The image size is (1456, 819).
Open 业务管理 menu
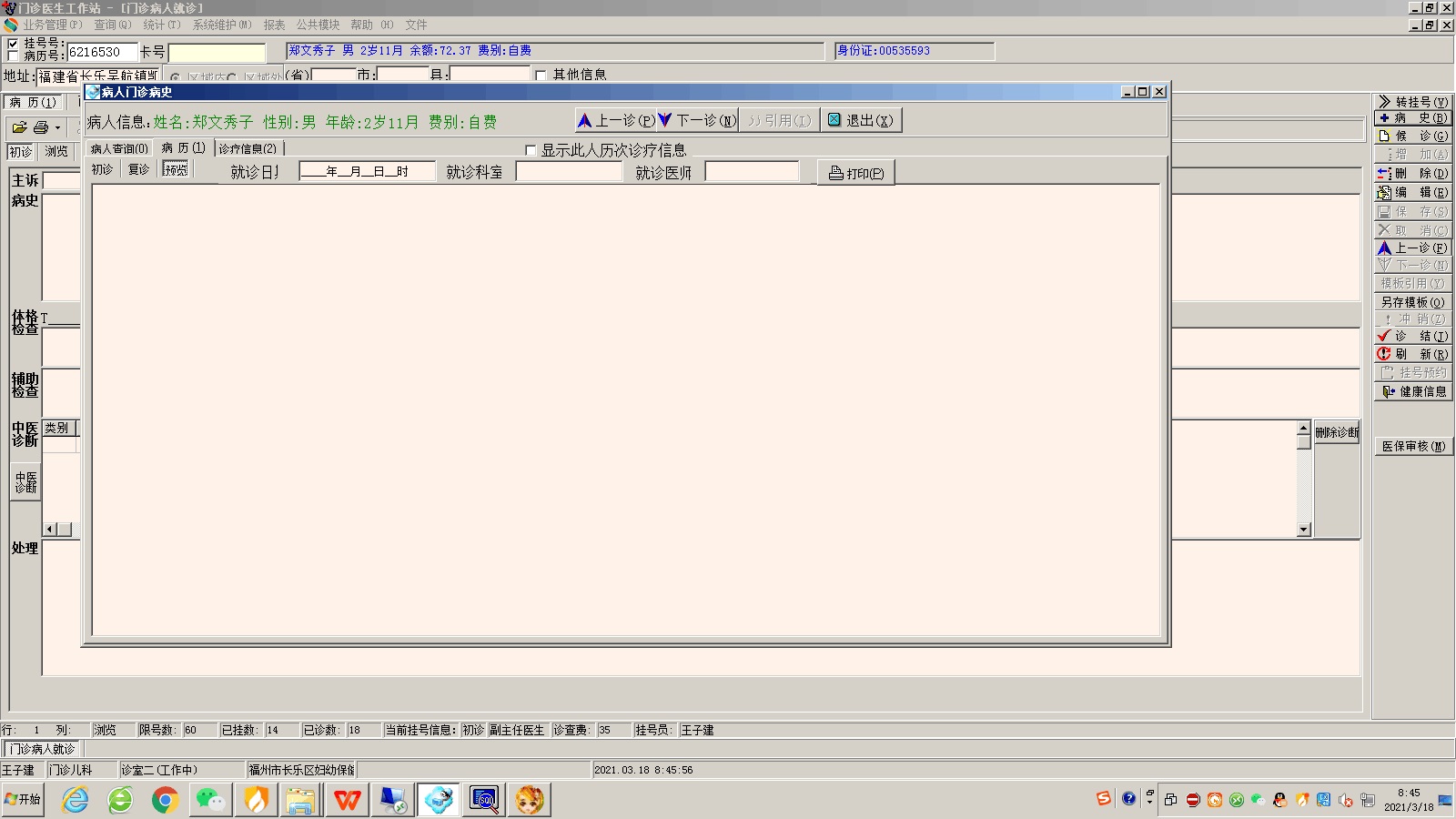pyautogui.click(x=52, y=25)
